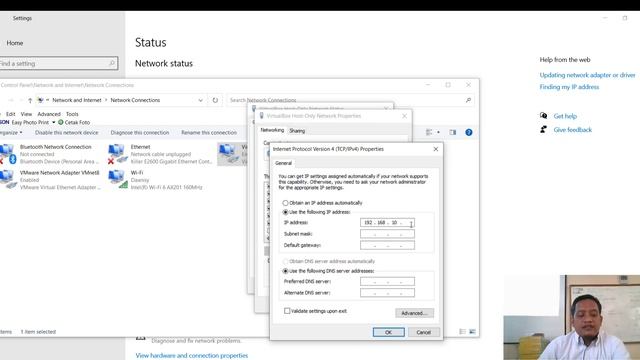The height and width of the screenshot is (360, 640).
Task: Click Search Network Connections box
Action: [x=350, y=100]
